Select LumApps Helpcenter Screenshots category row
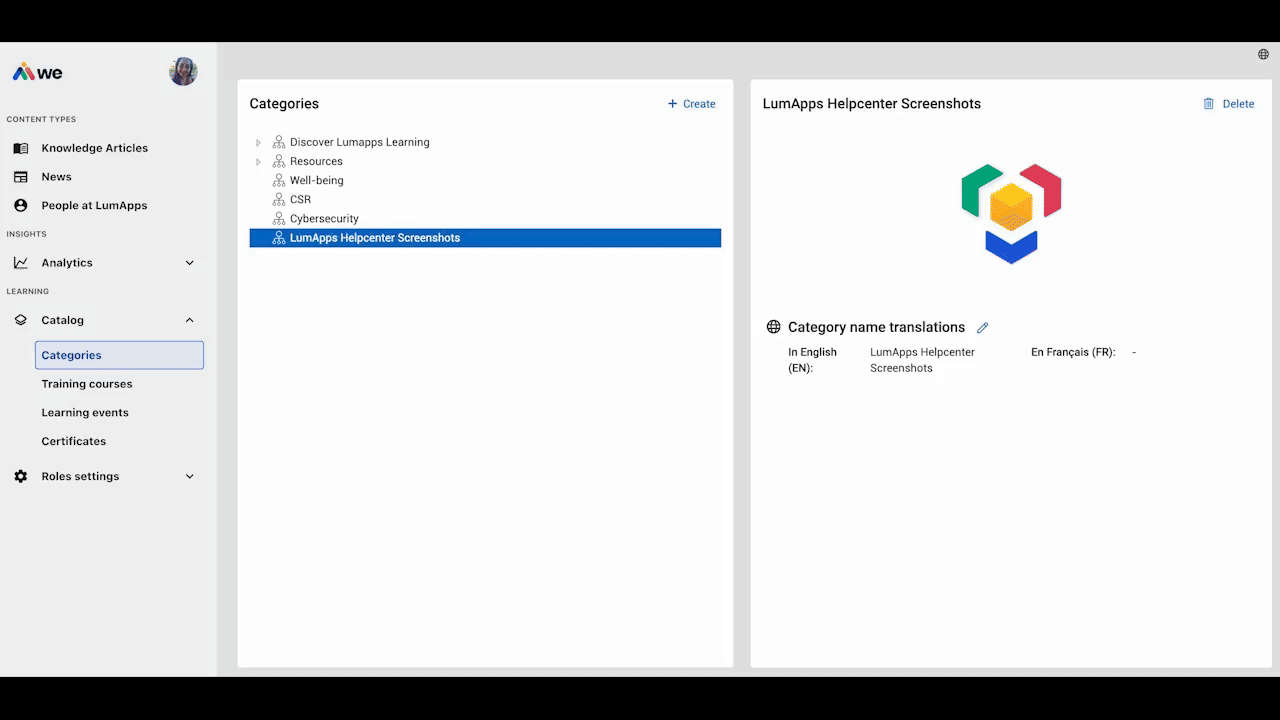 tap(485, 238)
